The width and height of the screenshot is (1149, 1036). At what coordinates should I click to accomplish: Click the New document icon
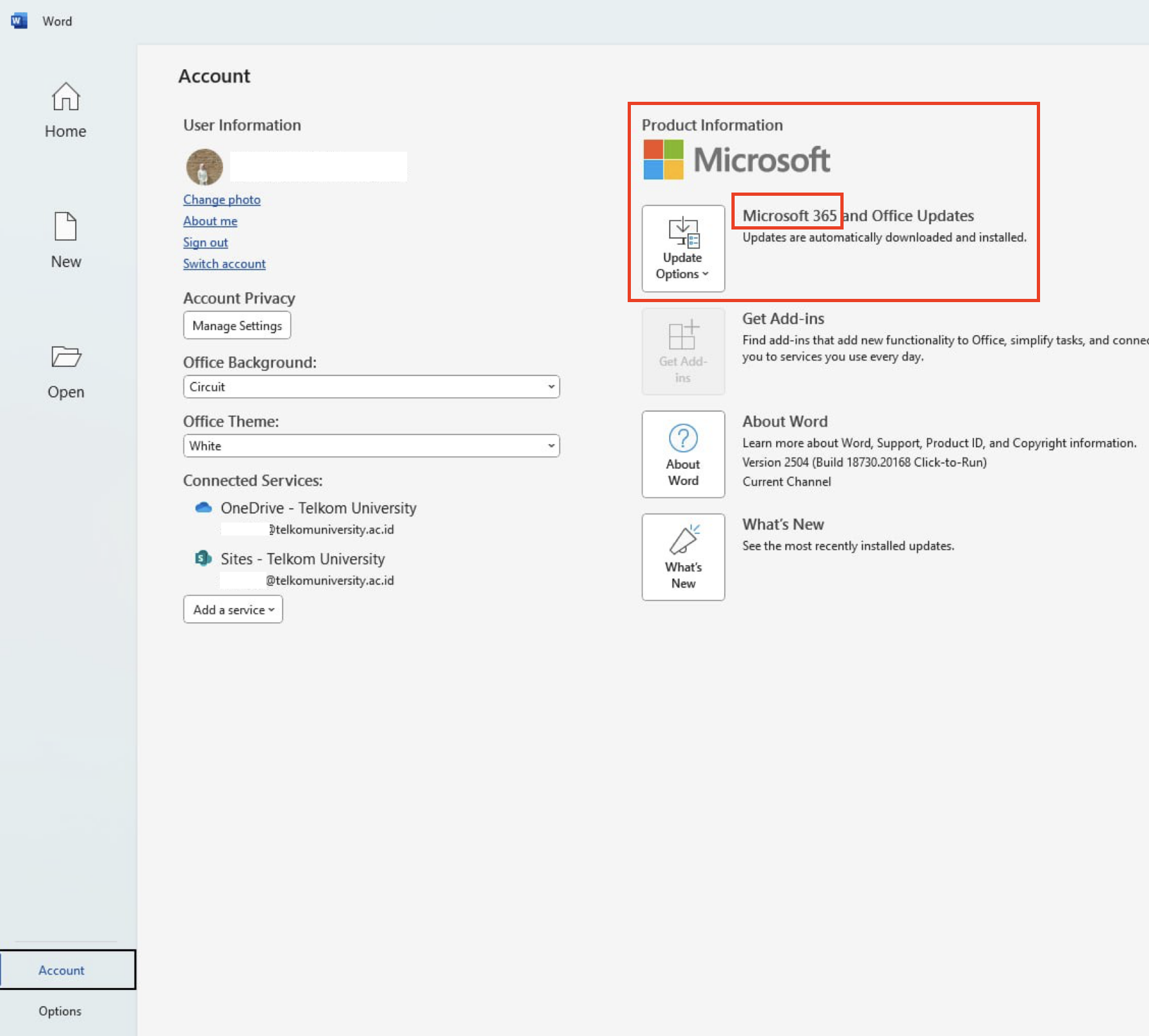(x=65, y=227)
